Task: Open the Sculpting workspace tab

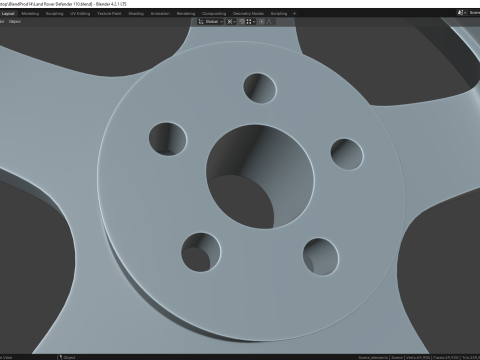Action: pyautogui.click(x=54, y=14)
